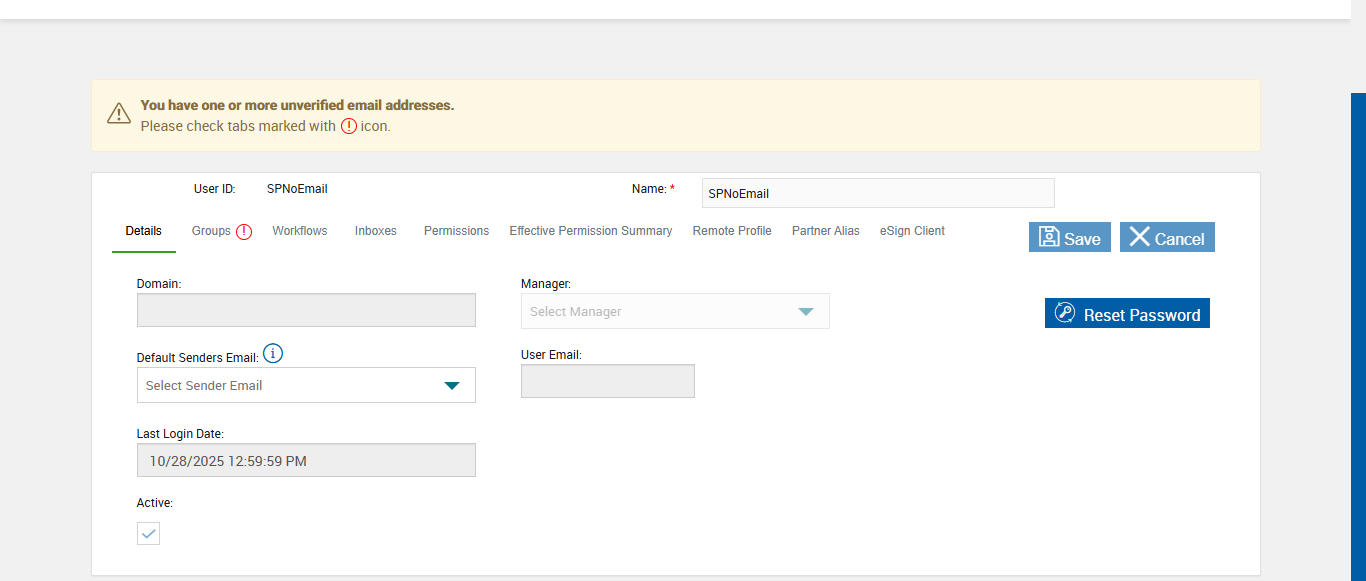Open the Inboxes tab
This screenshot has height=581, width=1366.
pyautogui.click(x=376, y=231)
